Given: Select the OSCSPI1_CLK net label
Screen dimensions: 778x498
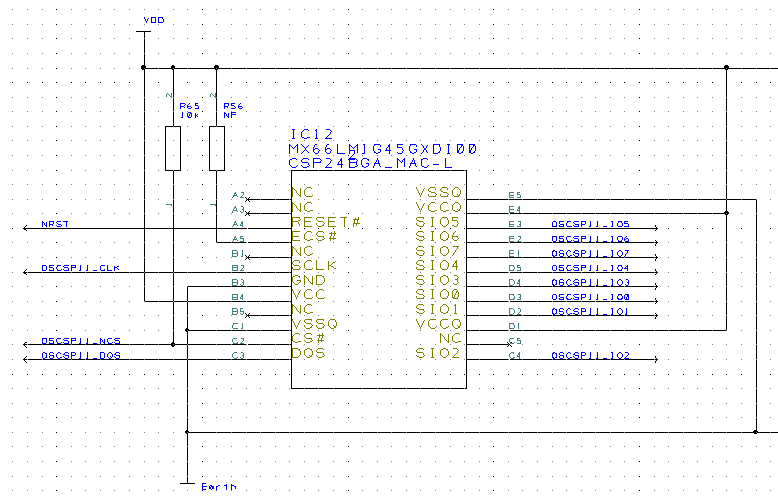Looking at the screenshot, I should point(80,268).
